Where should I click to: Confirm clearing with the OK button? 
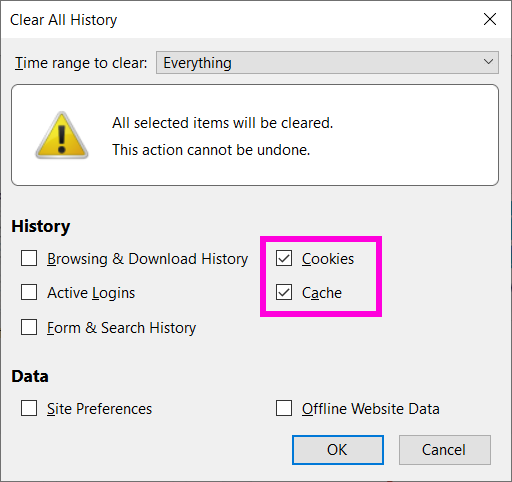tap(338, 450)
